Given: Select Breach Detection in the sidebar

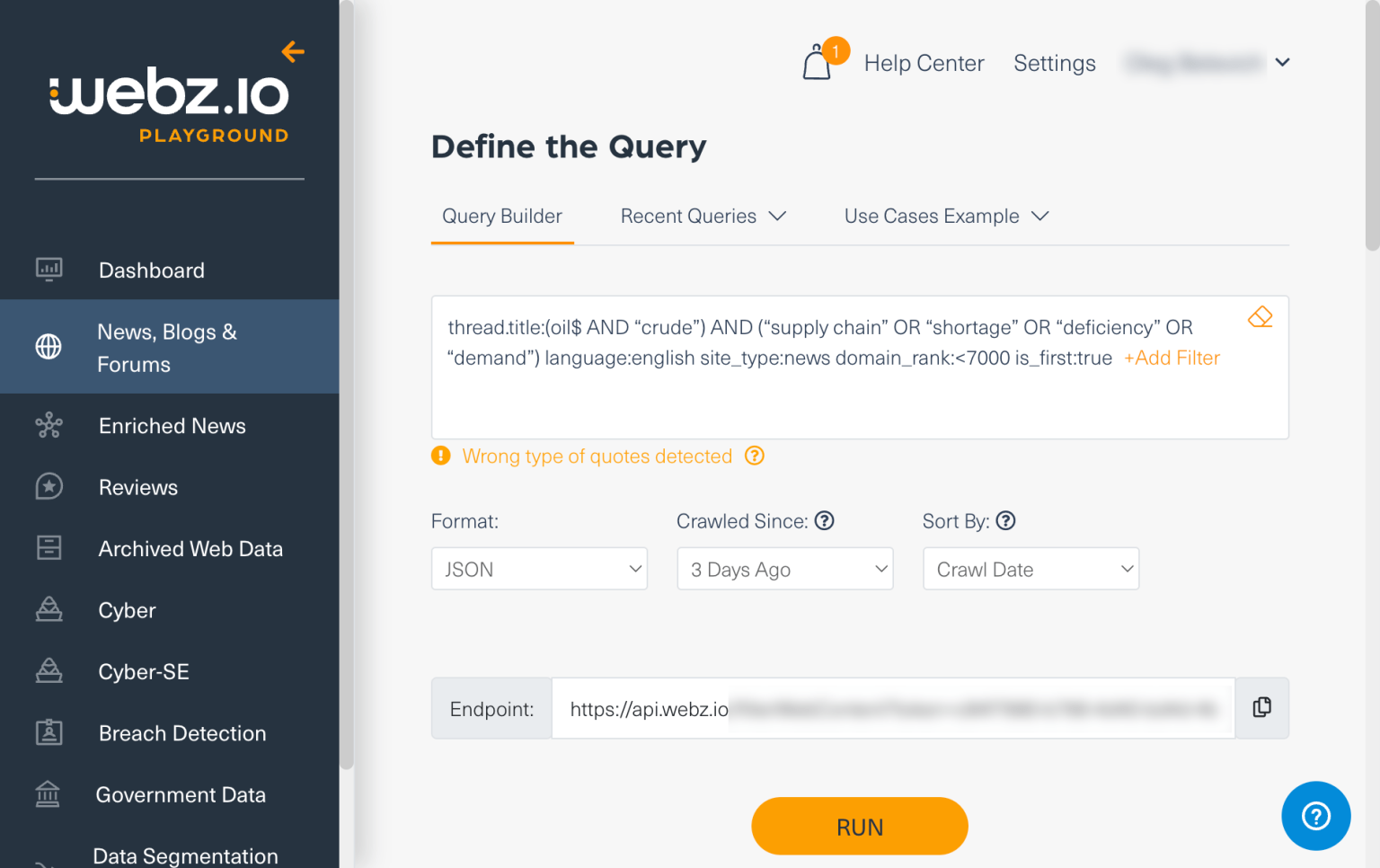Looking at the screenshot, I should tap(181, 733).
